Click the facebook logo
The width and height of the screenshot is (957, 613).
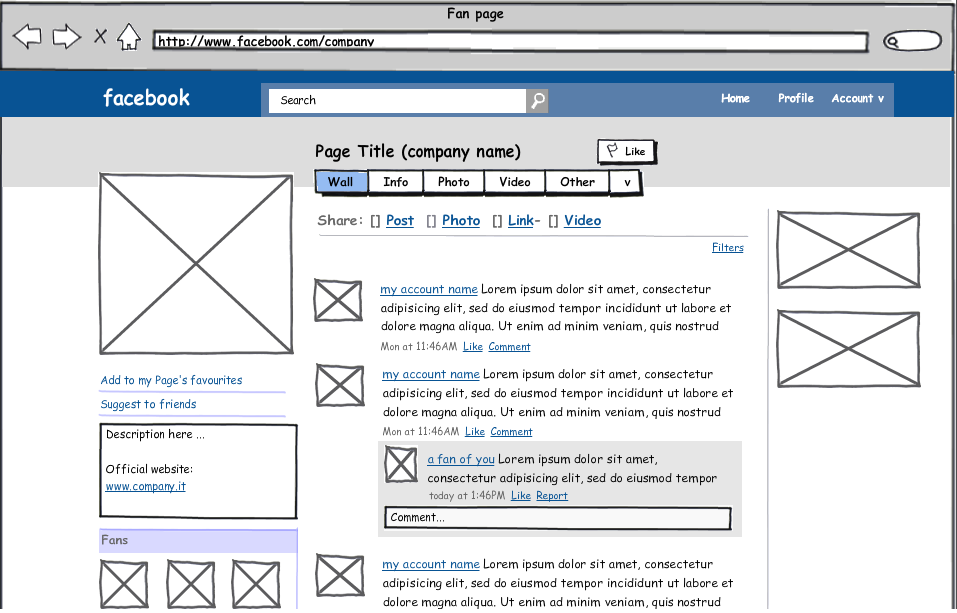tap(146, 98)
